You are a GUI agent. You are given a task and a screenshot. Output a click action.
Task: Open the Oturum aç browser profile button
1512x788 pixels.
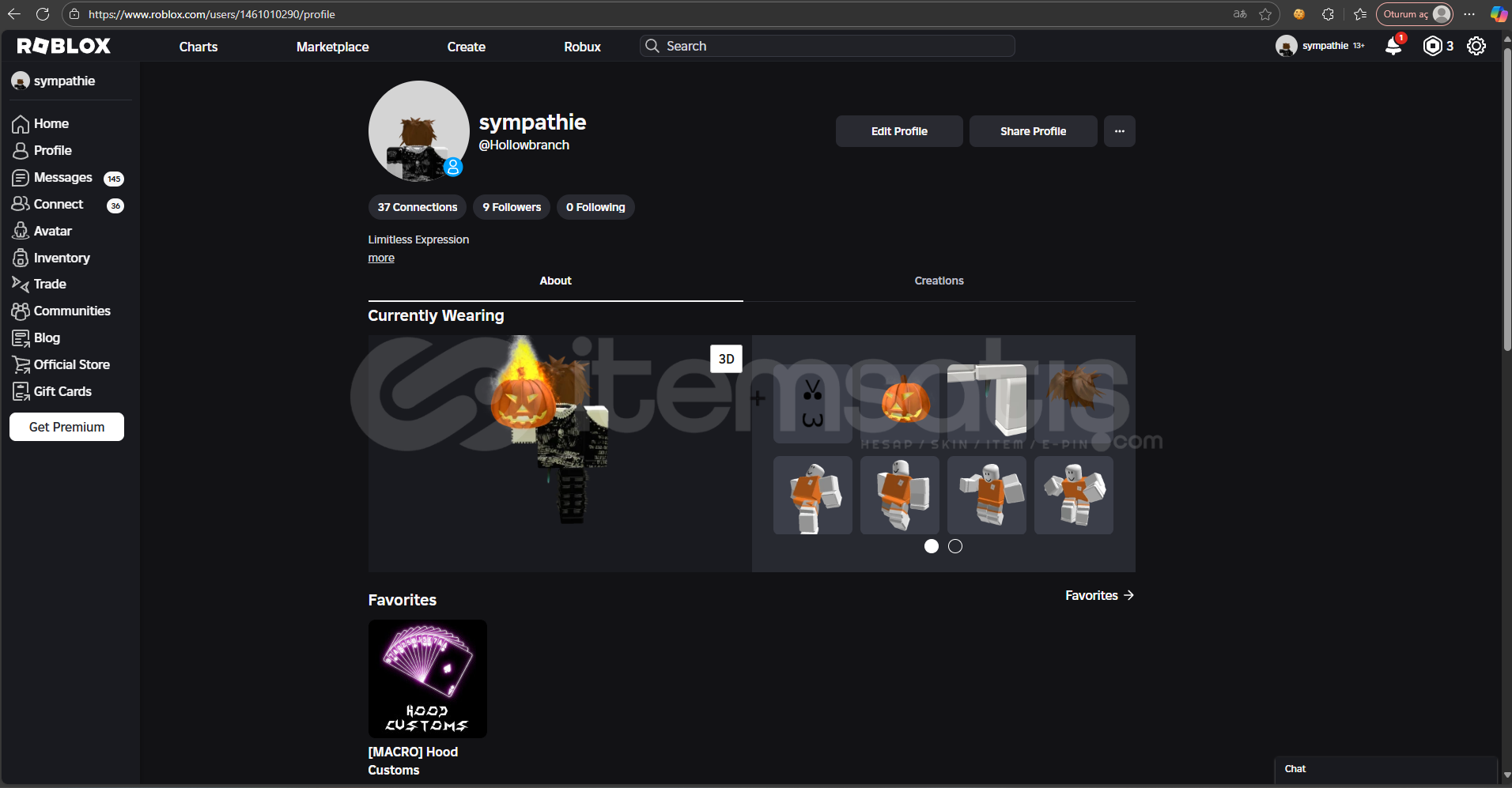(x=1415, y=14)
